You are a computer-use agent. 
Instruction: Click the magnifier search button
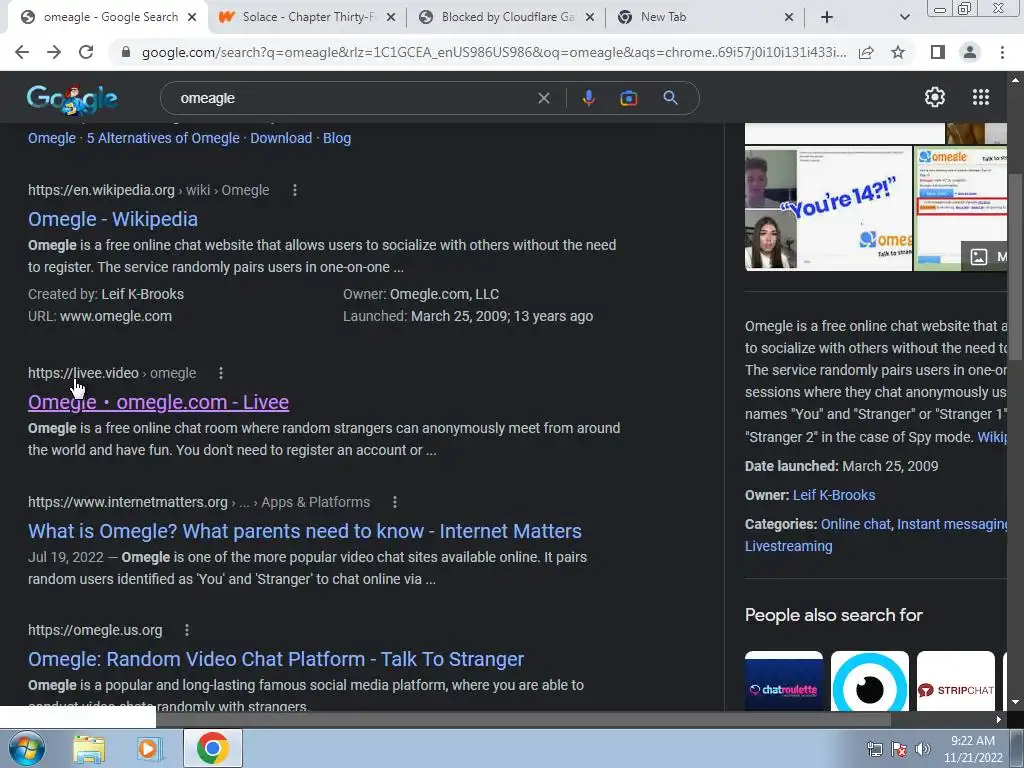(x=670, y=98)
